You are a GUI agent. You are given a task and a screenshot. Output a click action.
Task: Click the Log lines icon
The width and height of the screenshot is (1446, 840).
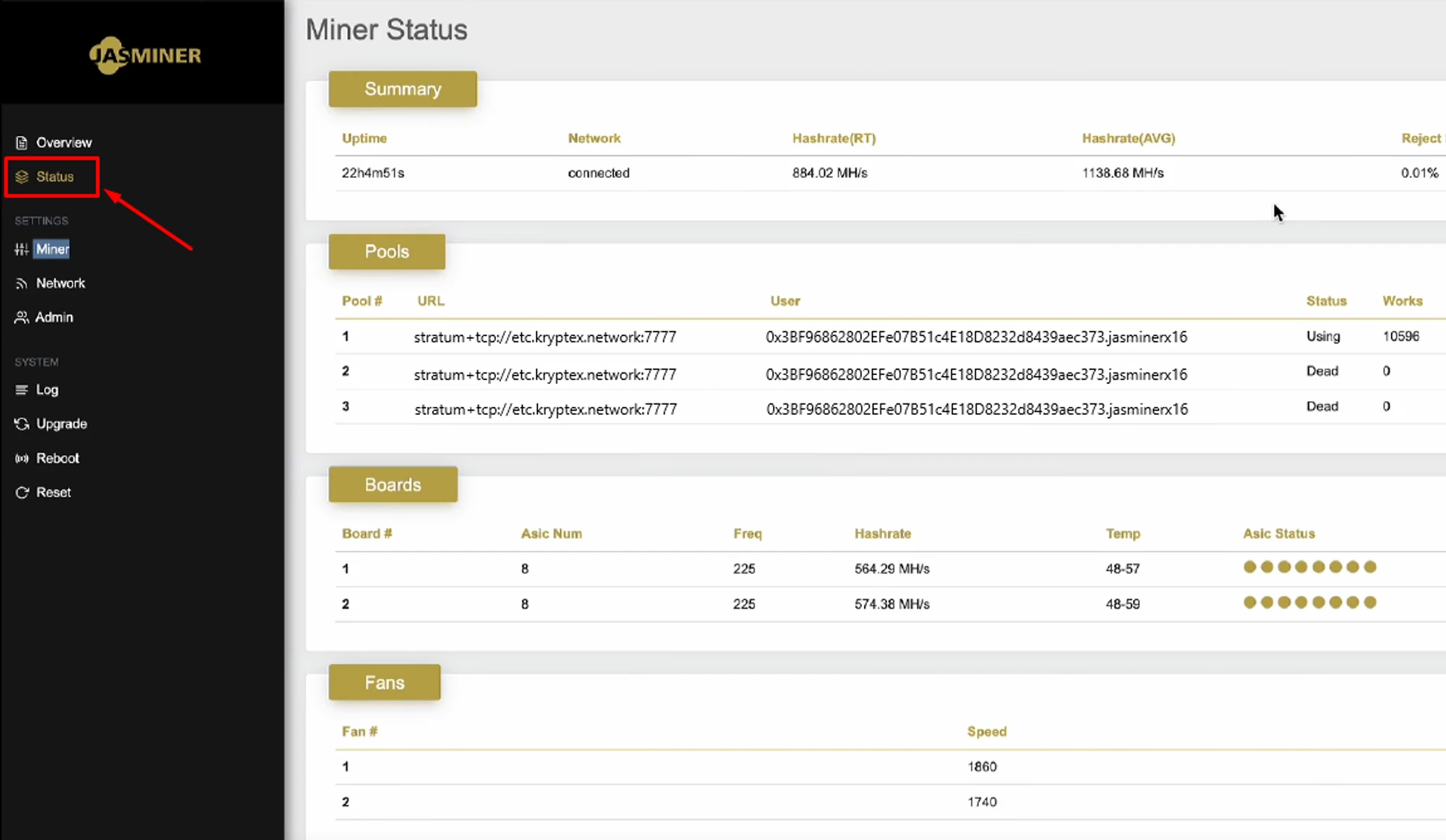pyautogui.click(x=22, y=390)
